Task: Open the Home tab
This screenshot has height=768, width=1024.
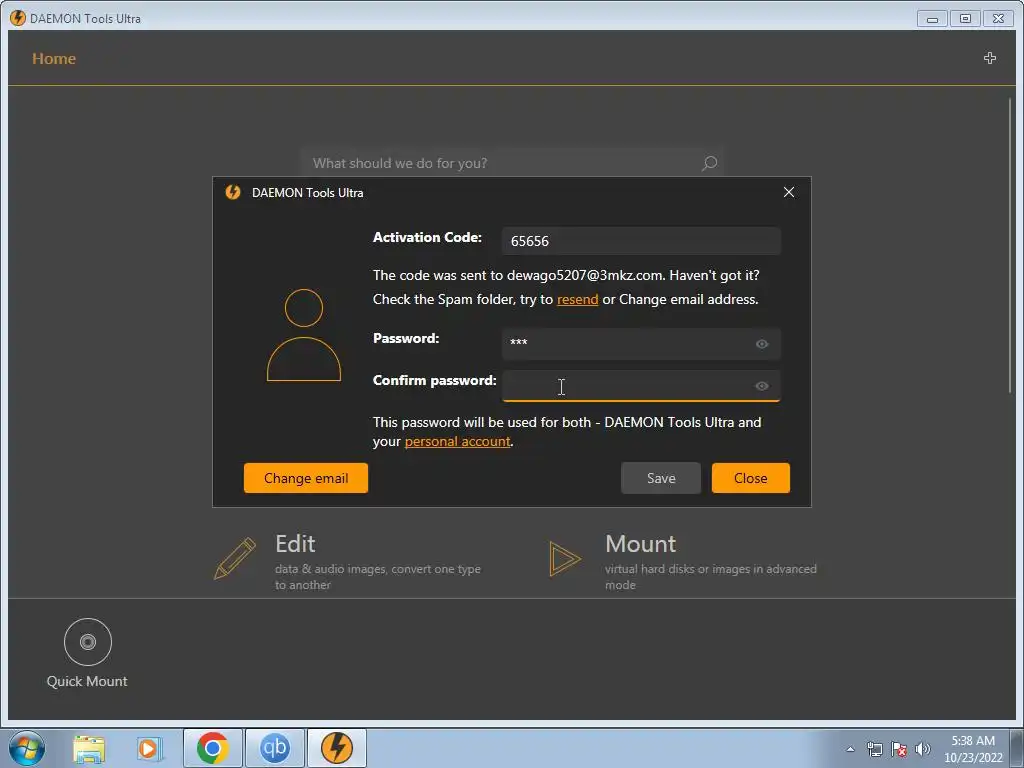Action: click(54, 59)
